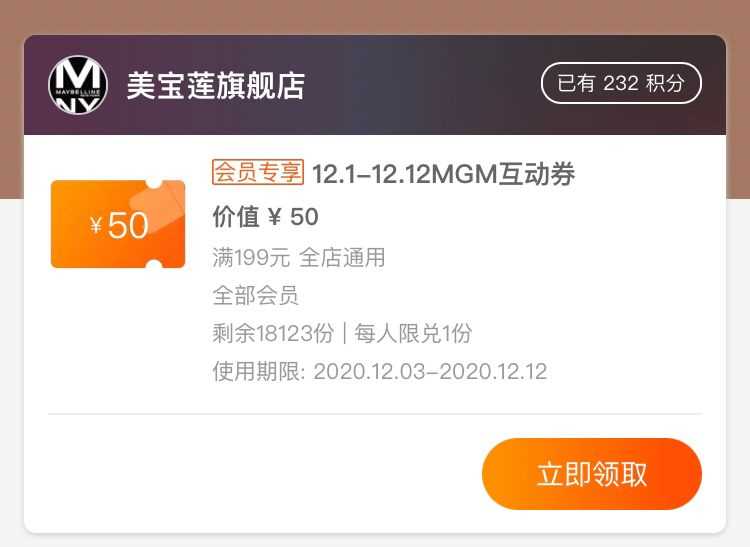Screen dimensions: 750x547
Task: Open the 已有 232 积分 points badge
Action: (621, 83)
